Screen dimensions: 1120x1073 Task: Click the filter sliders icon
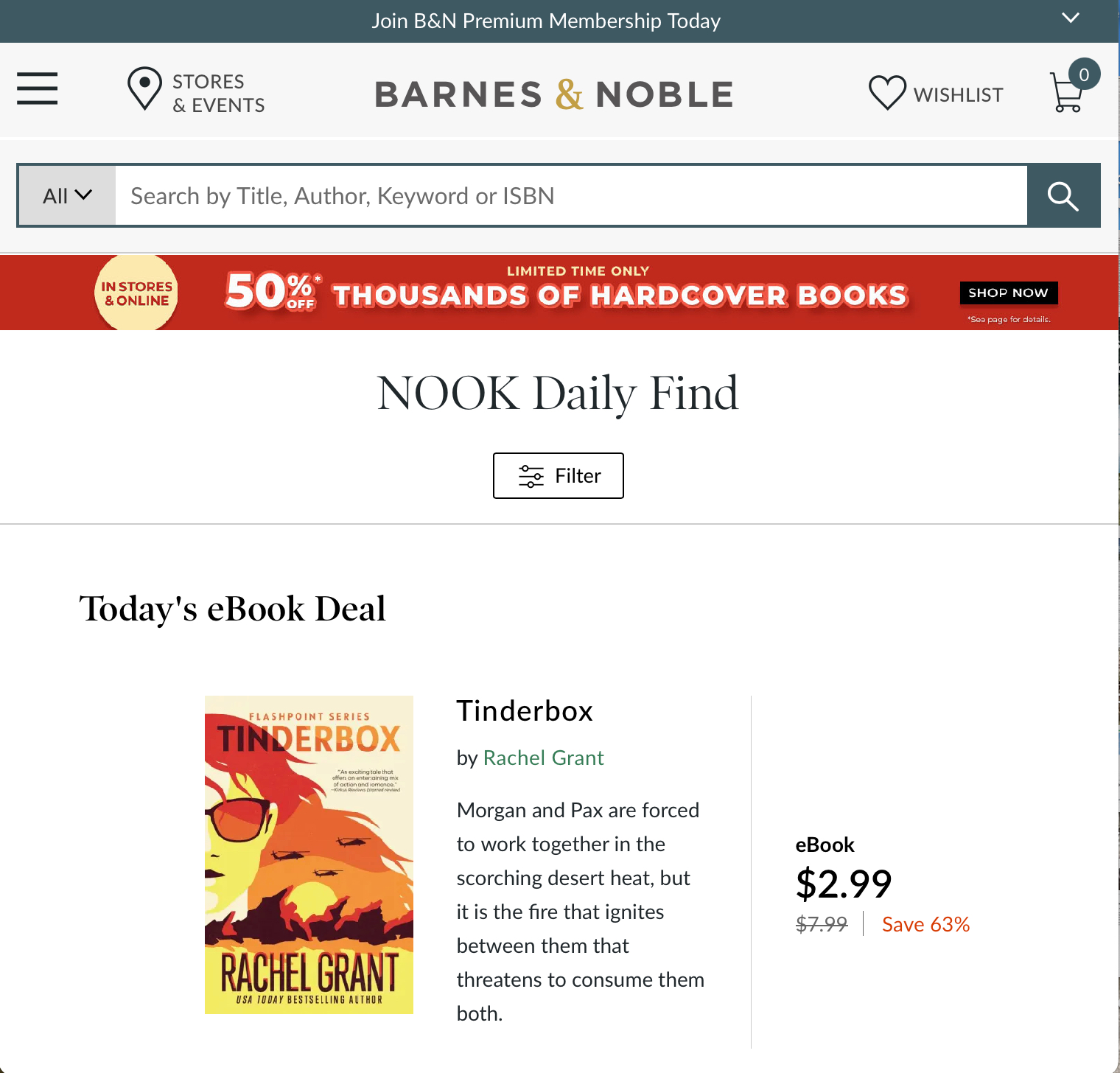531,476
